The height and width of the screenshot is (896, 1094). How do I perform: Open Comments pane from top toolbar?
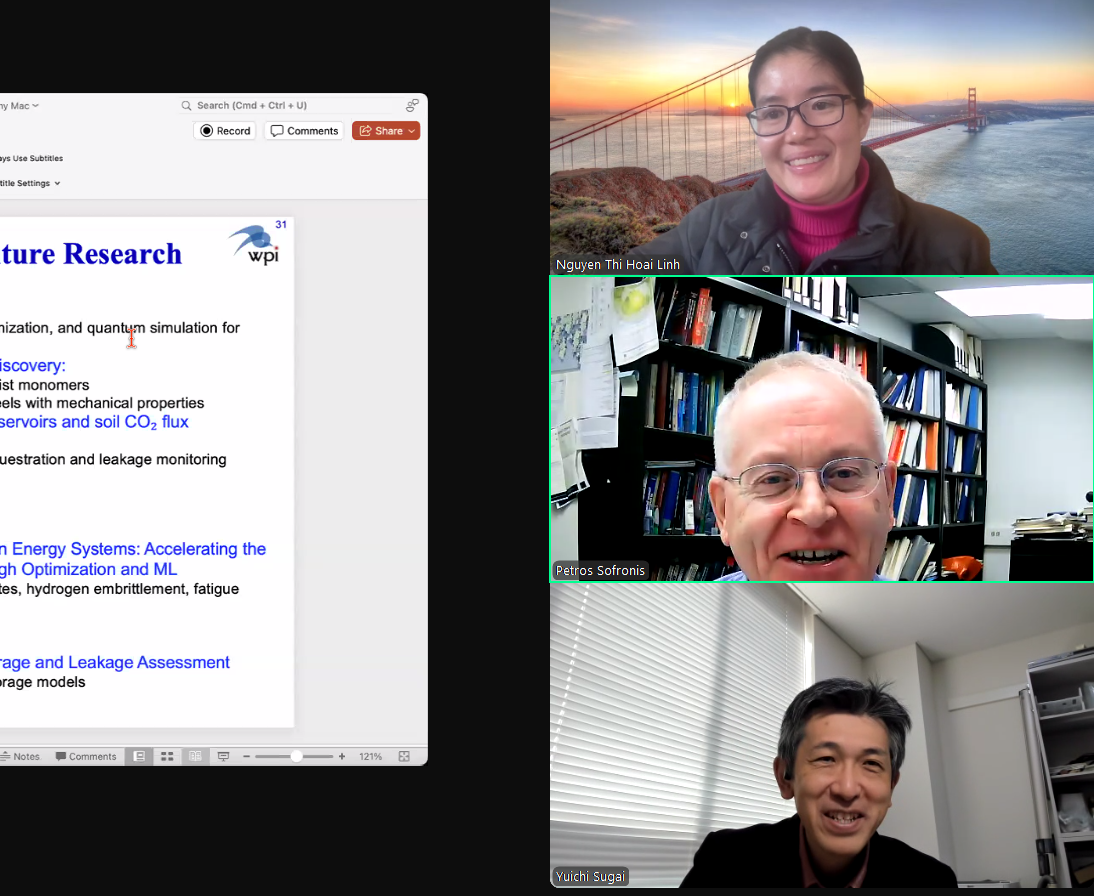click(x=304, y=131)
